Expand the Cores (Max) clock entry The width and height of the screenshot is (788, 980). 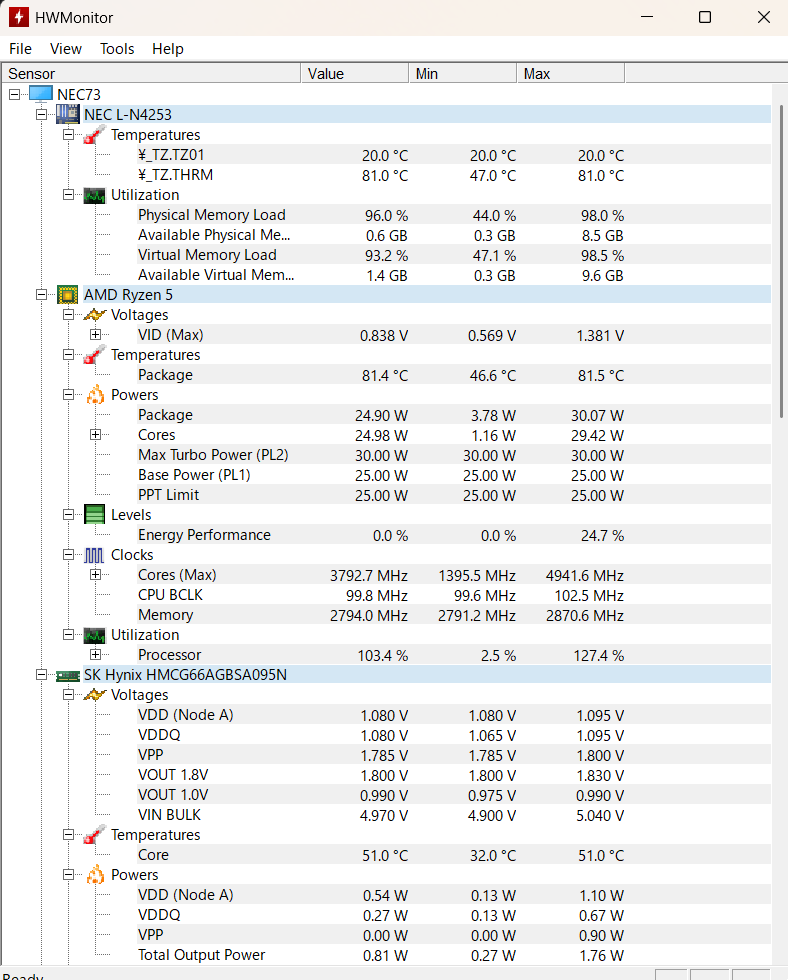[x=96, y=574]
